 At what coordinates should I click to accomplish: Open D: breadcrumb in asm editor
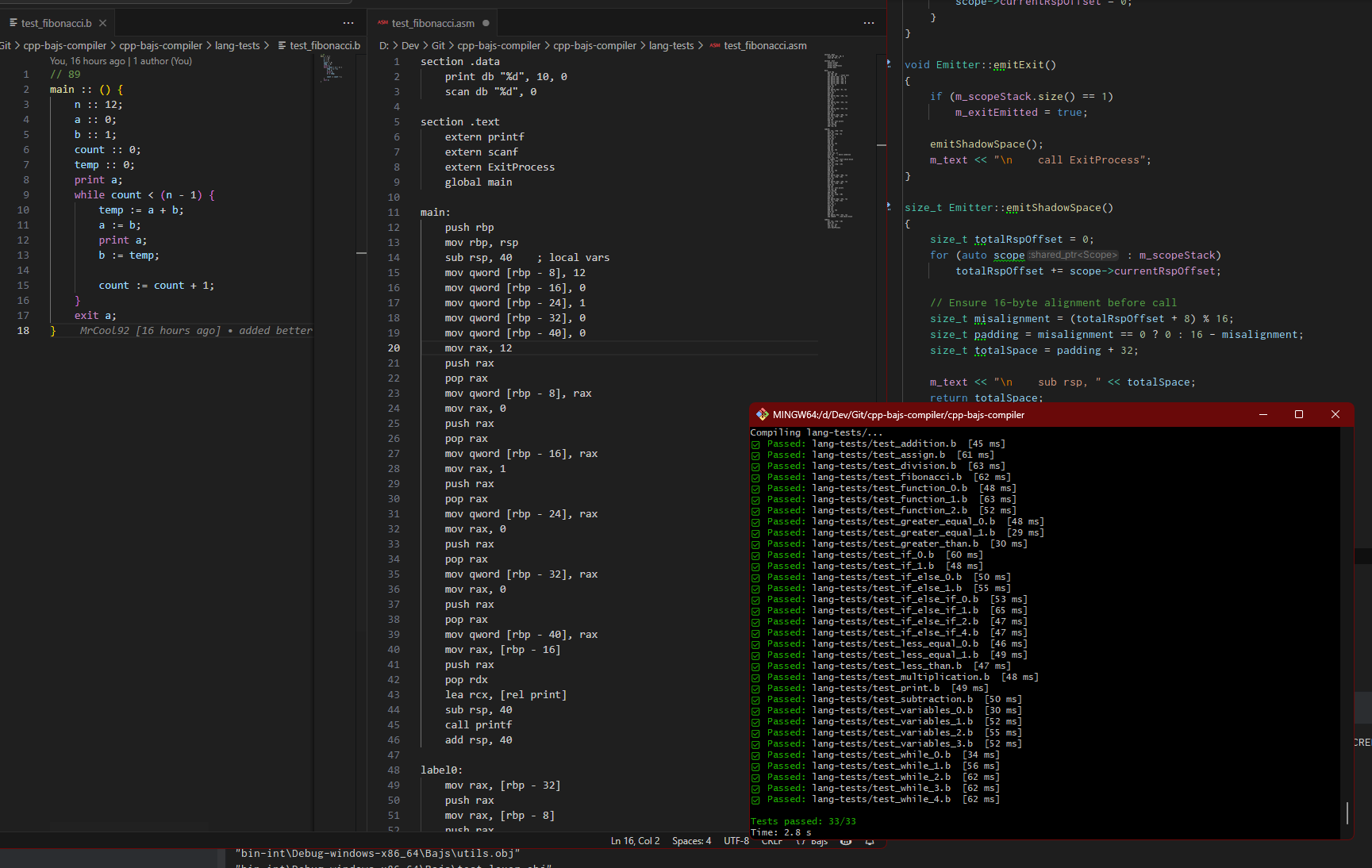[x=384, y=45]
